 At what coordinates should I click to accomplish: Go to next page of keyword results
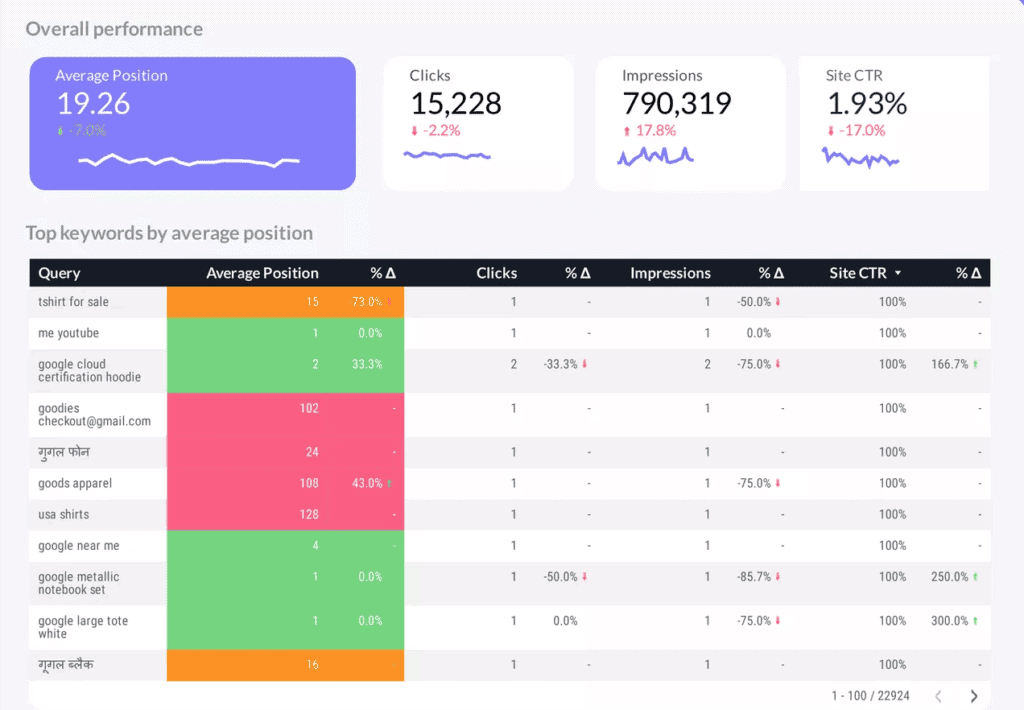(974, 696)
